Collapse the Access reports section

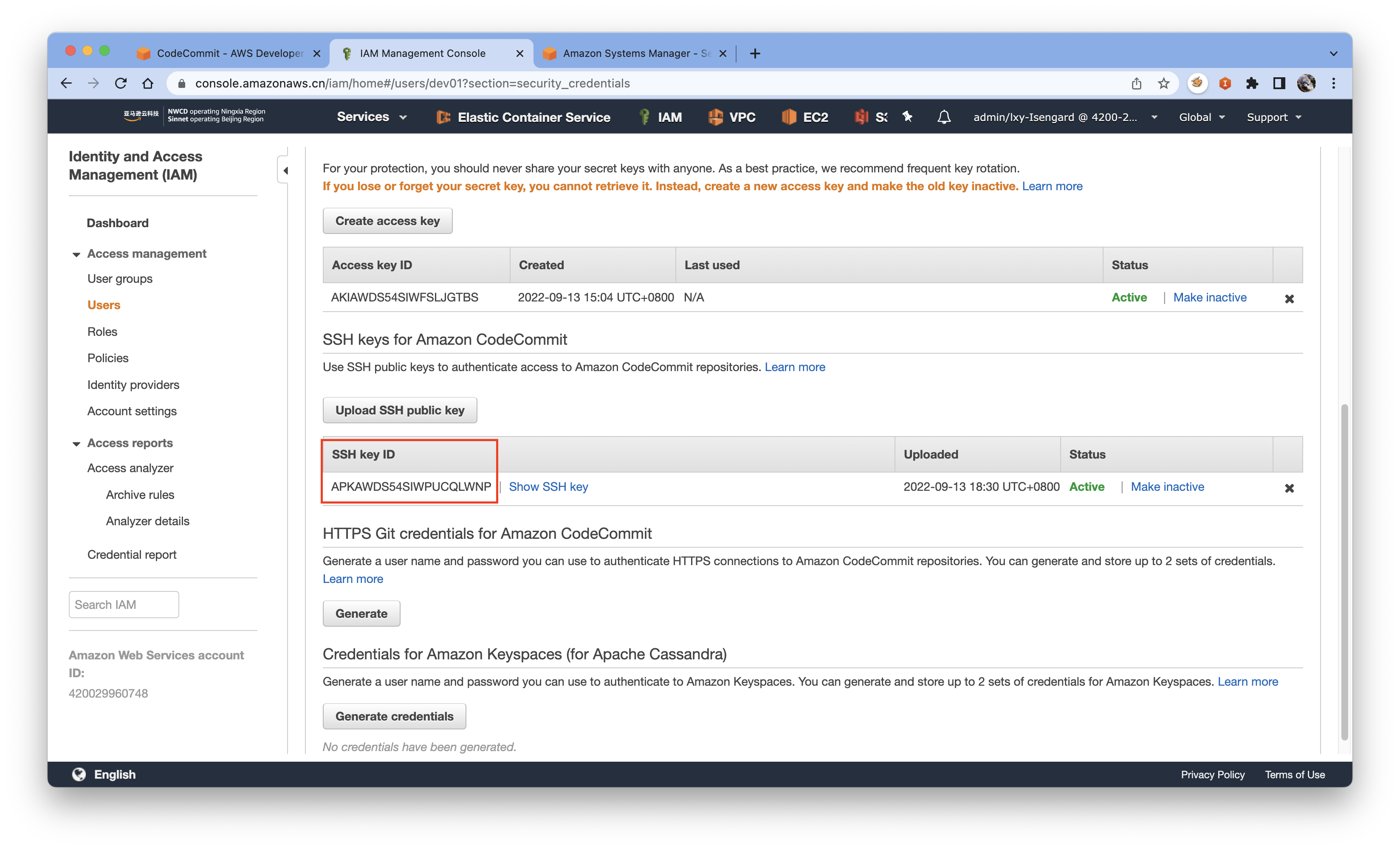[76, 443]
